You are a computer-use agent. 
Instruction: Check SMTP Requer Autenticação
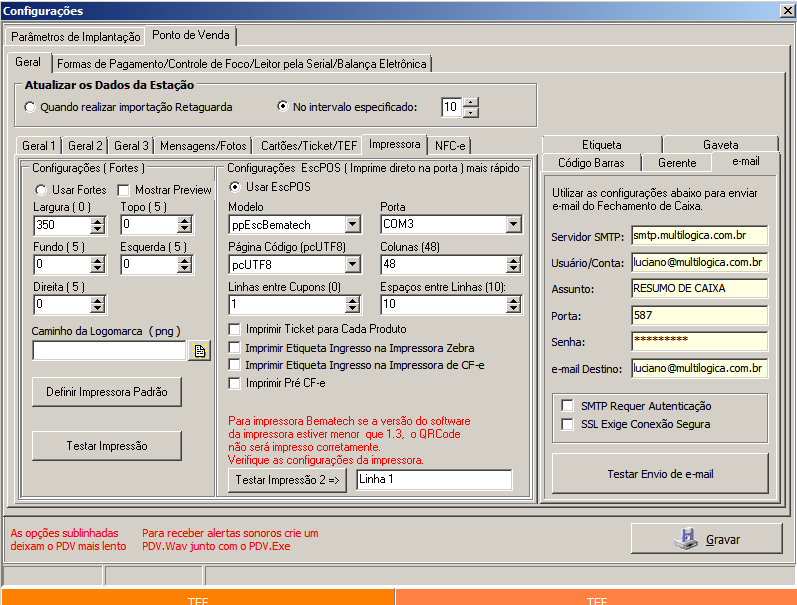click(567, 406)
